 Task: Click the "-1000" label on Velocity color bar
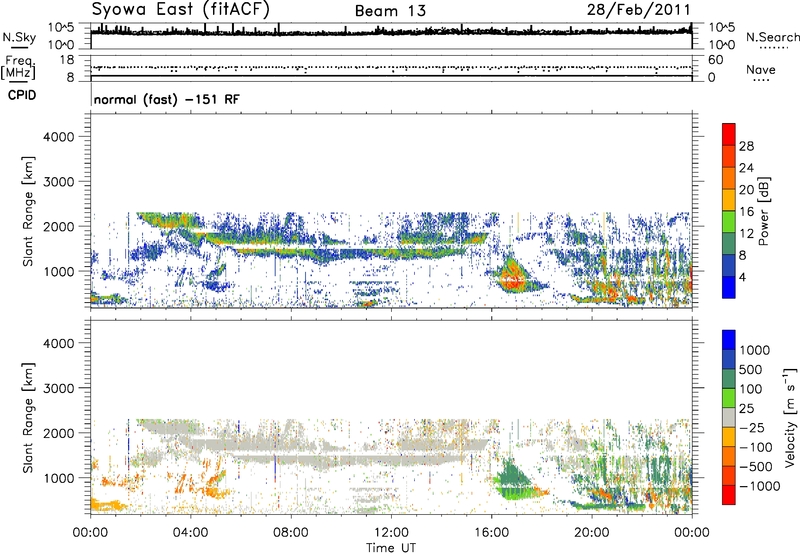(x=760, y=486)
